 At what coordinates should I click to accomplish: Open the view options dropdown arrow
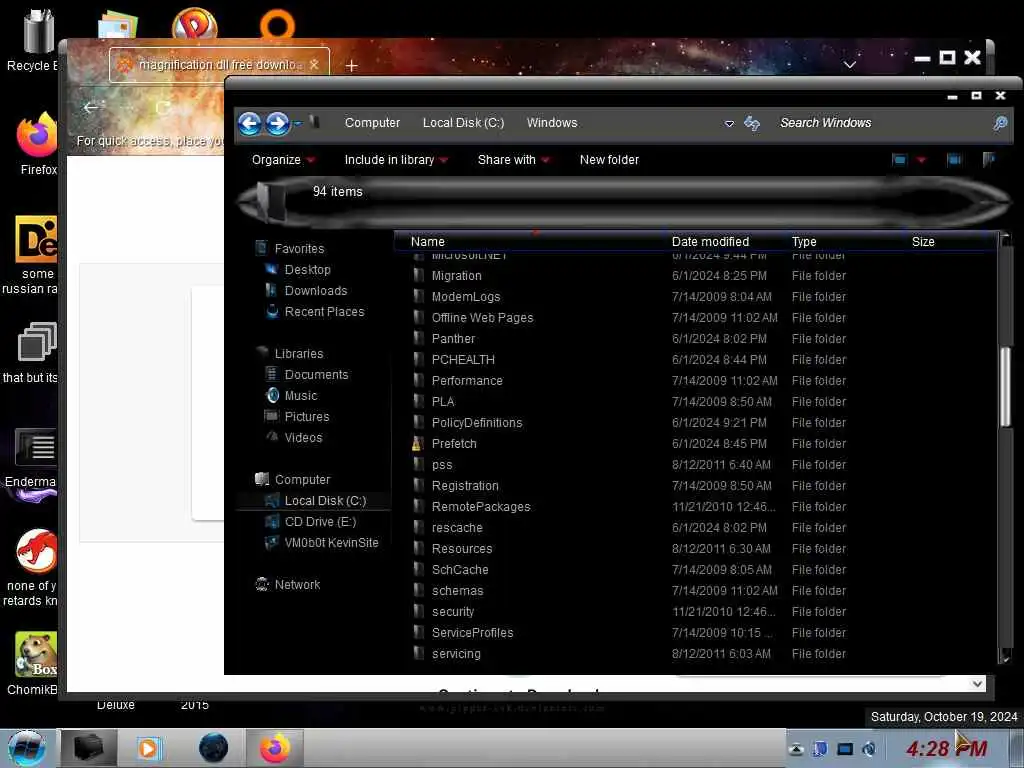click(x=921, y=160)
